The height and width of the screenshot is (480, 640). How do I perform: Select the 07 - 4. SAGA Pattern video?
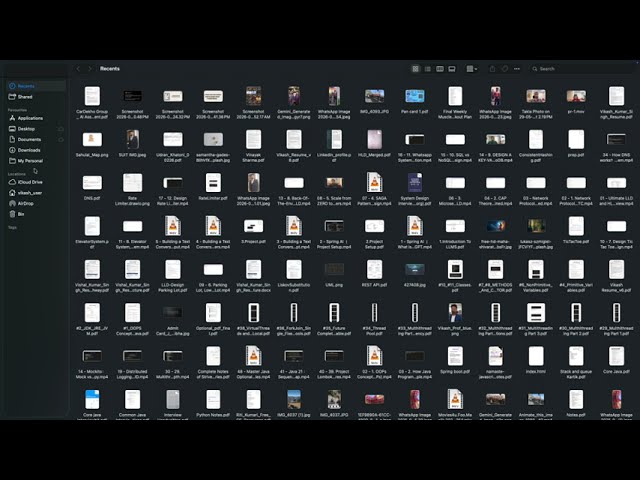pos(374,189)
